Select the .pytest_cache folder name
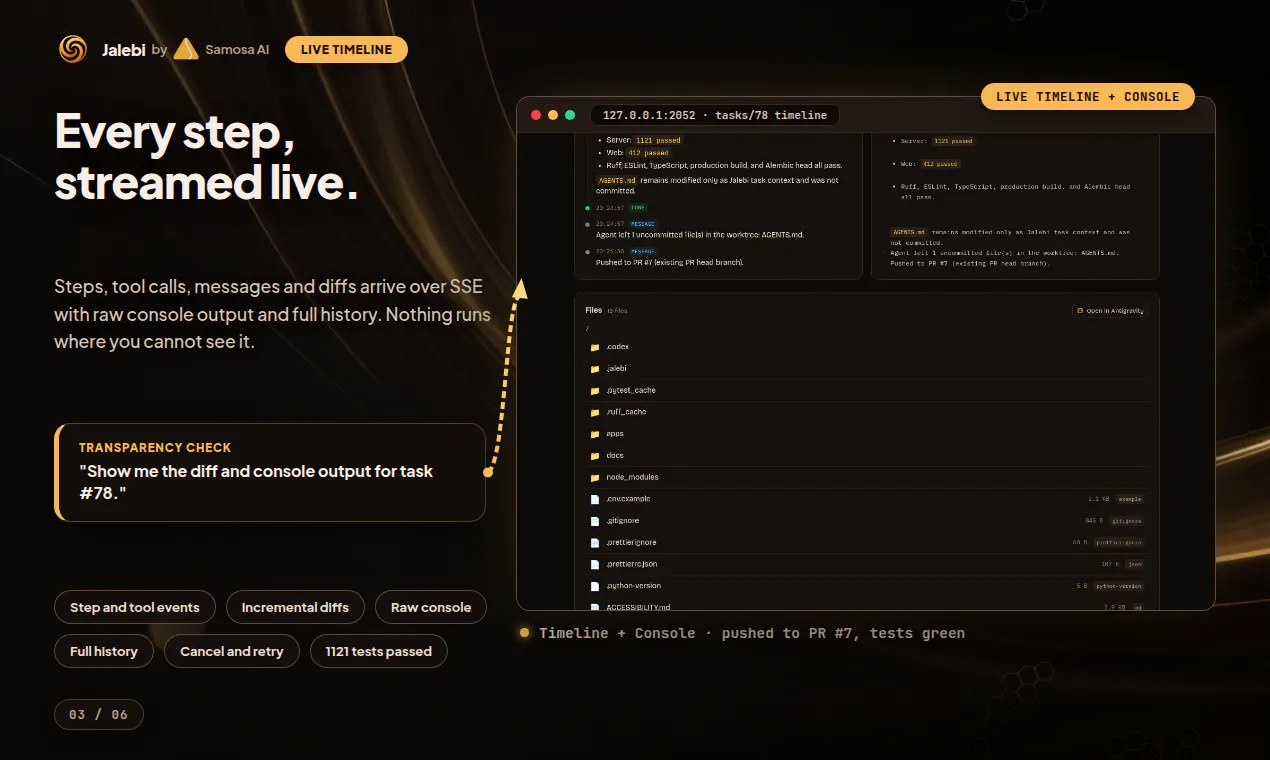 (631, 391)
